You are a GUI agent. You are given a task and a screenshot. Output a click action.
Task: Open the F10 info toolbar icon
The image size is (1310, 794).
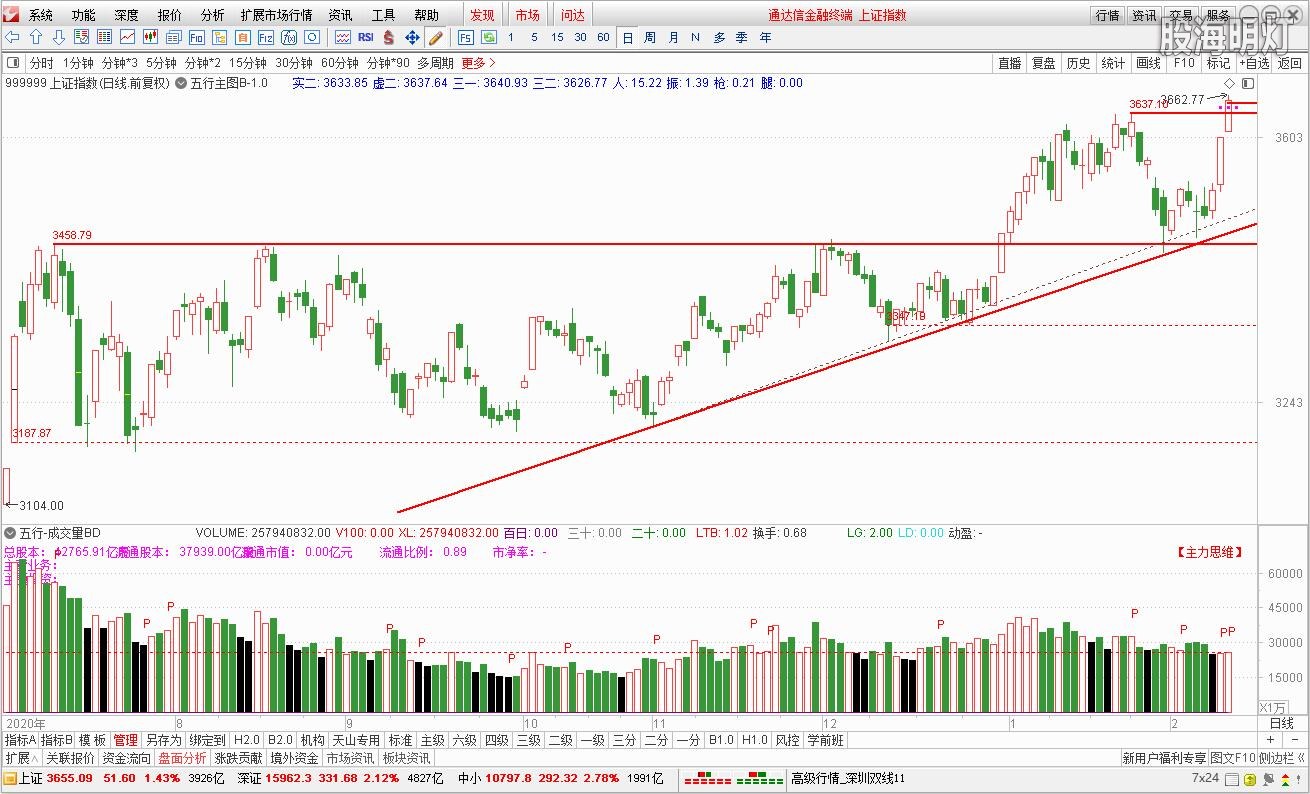click(x=196, y=37)
